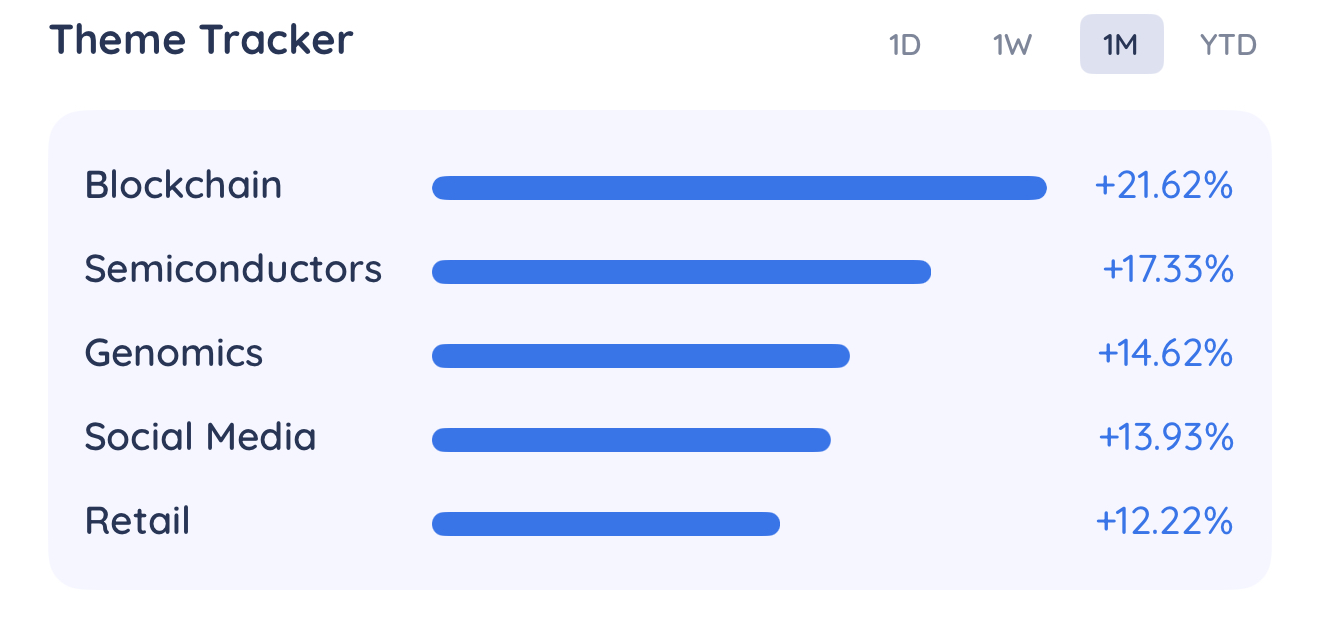This screenshot has width=1320, height=631.
Task: Open the Retail theme label
Action: click(137, 521)
